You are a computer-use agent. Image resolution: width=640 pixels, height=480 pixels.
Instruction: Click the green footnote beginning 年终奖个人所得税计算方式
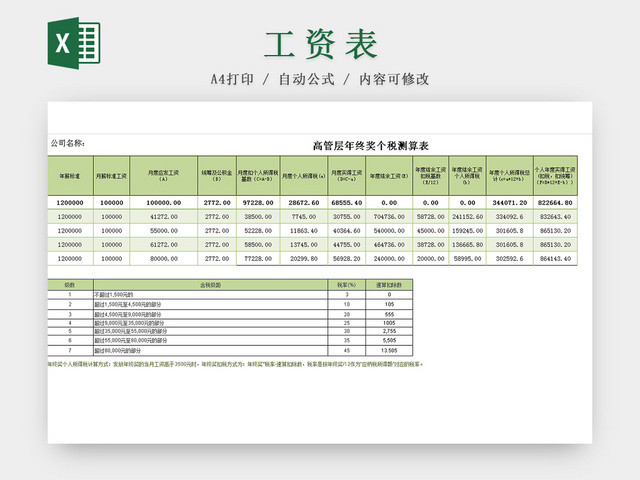[x=236, y=364]
